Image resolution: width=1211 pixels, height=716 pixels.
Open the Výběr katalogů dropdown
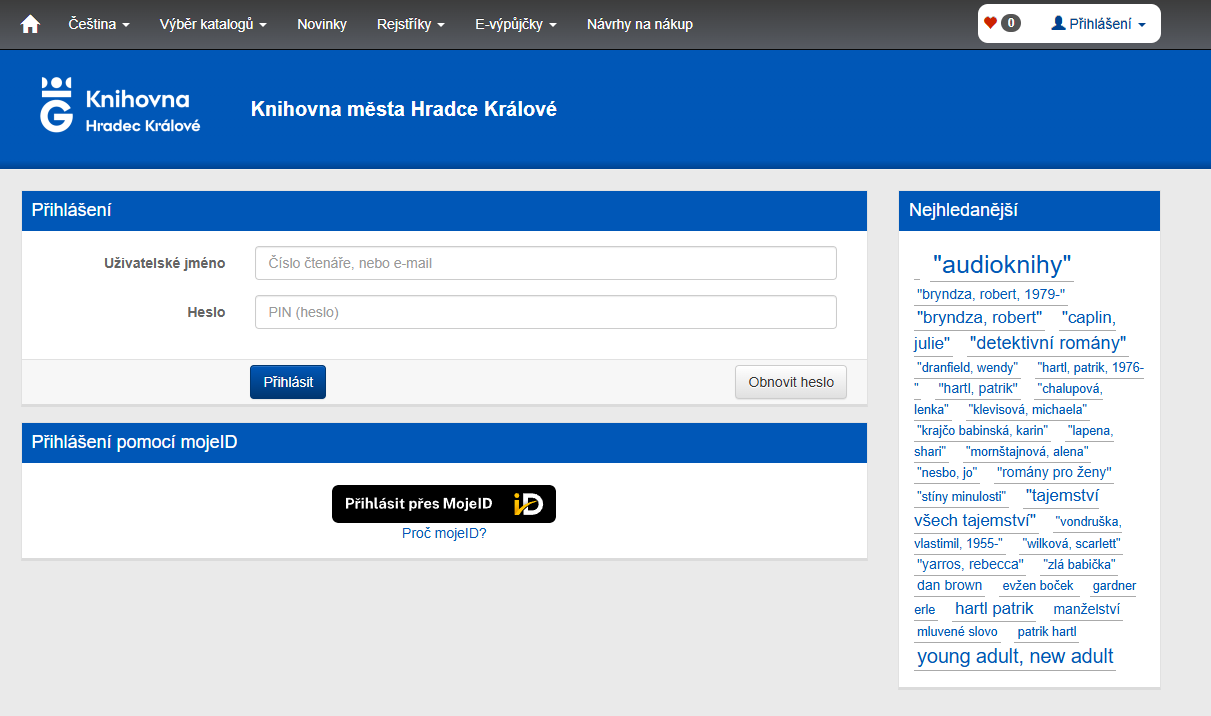click(x=213, y=24)
